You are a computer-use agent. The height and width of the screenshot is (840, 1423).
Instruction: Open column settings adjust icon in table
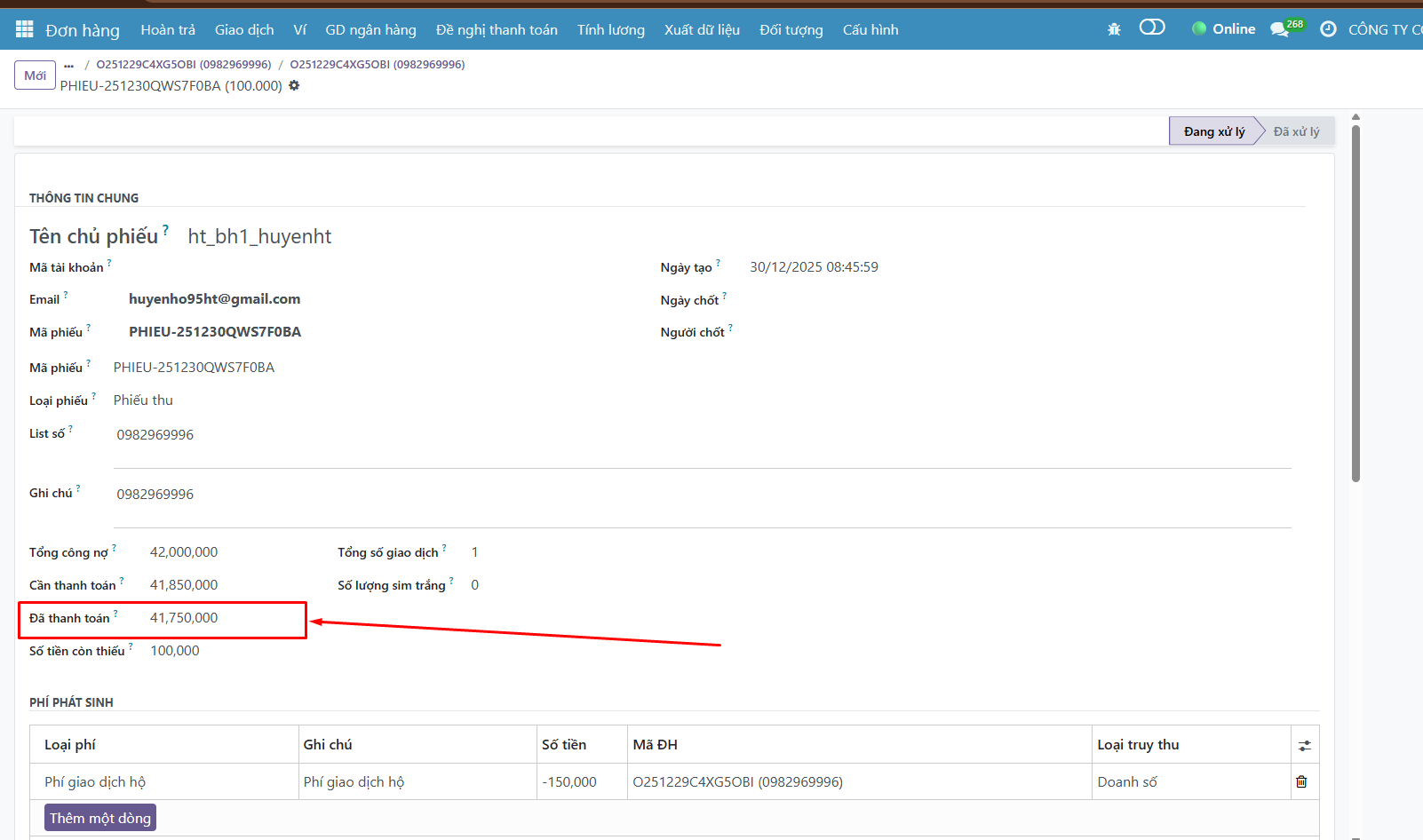click(1304, 746)
